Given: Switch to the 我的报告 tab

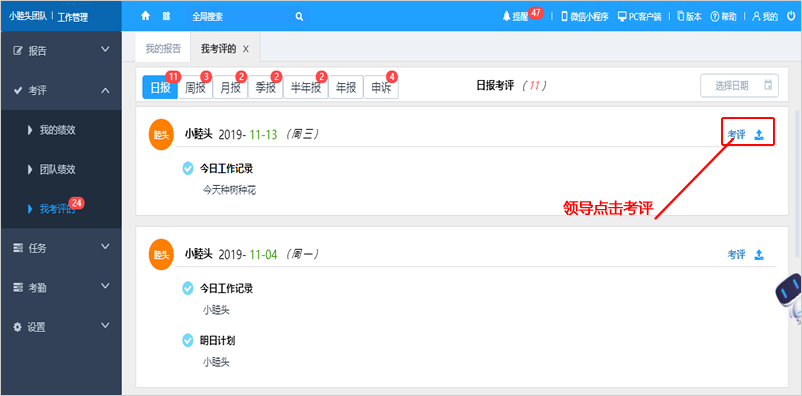Looking at the screenshot, I should click(163, 49).
